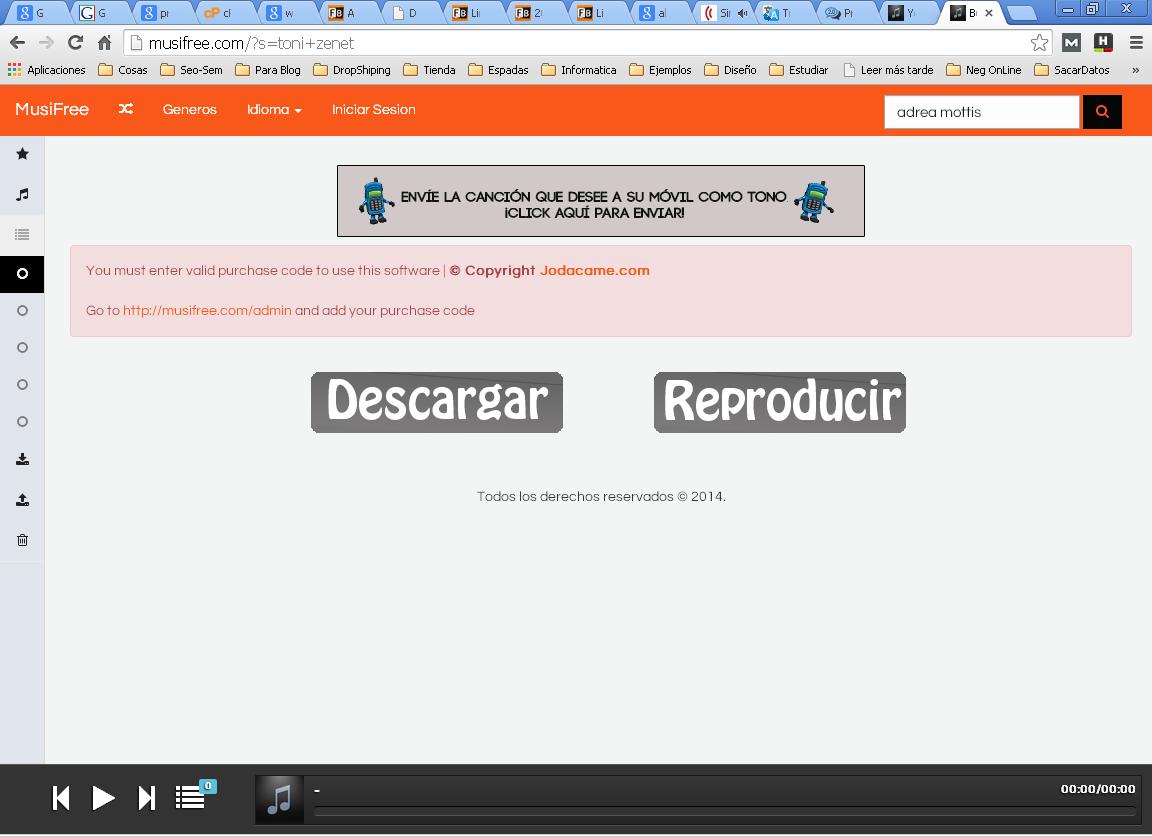Click the upload tray icon in sidebar
Image resolution: width=1152 pixels, height=838 pixels.
point(22,500)
